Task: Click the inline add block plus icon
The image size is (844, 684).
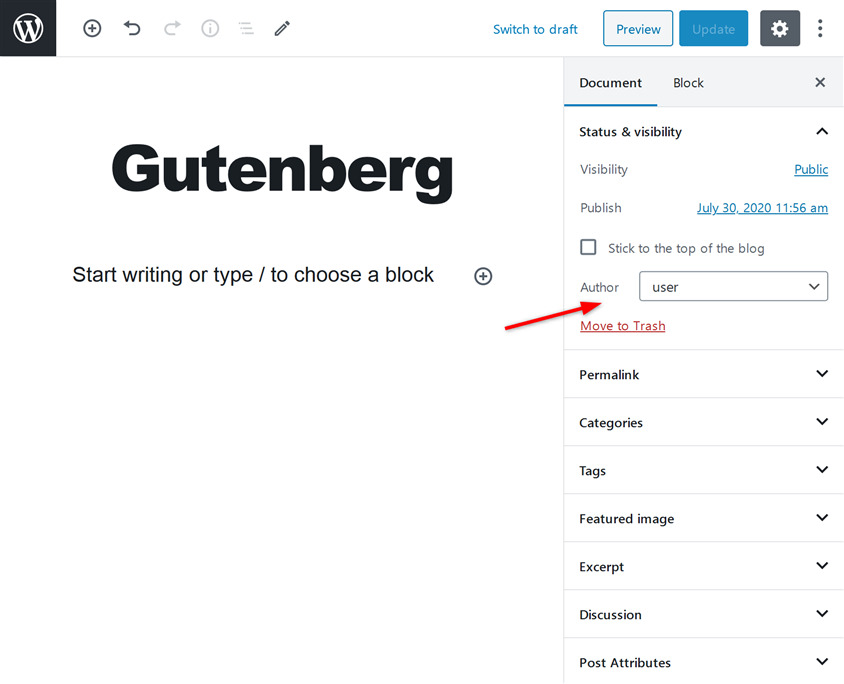Action: 483,276
